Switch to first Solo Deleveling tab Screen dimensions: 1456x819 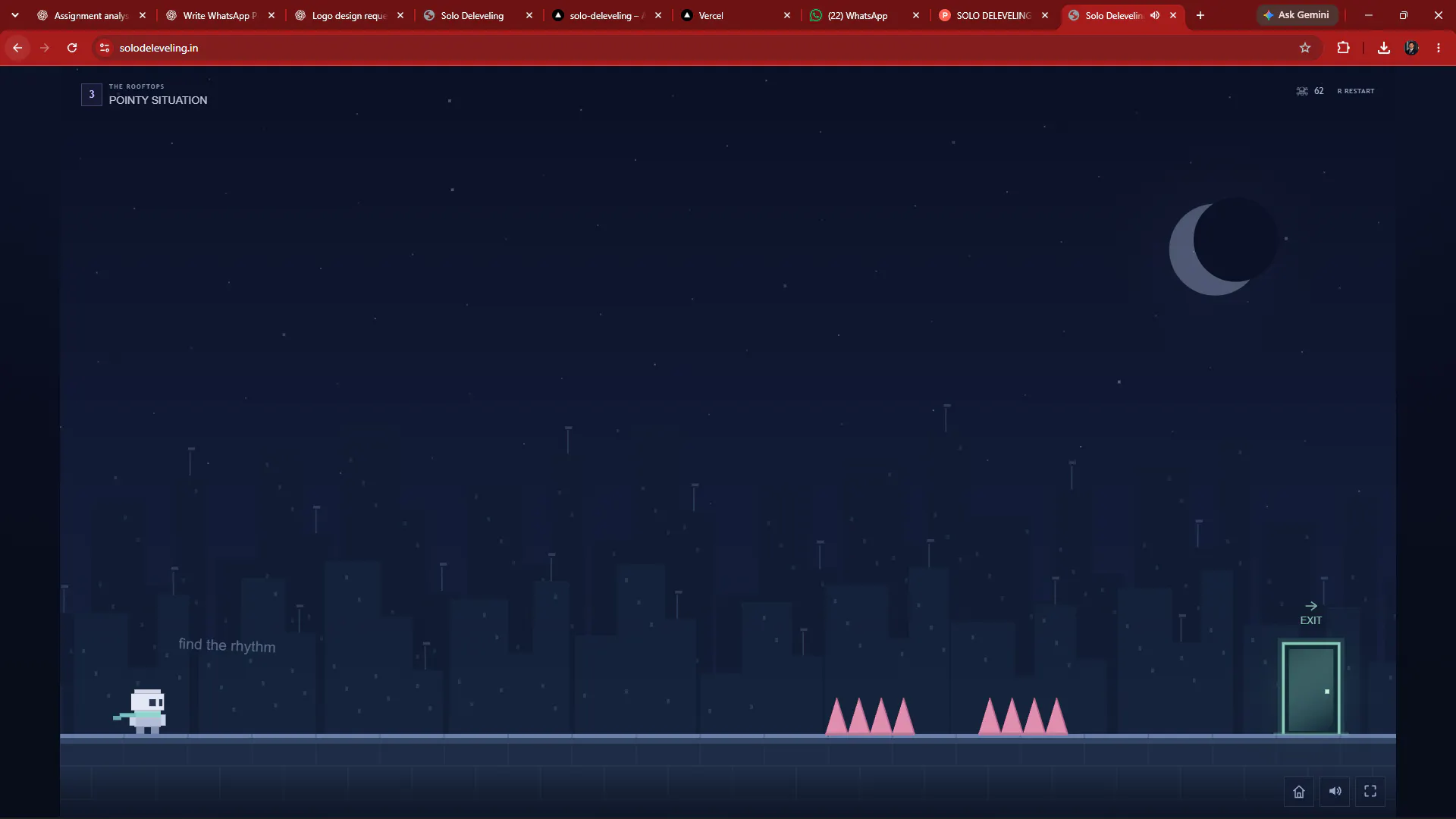tap(478, 15)
